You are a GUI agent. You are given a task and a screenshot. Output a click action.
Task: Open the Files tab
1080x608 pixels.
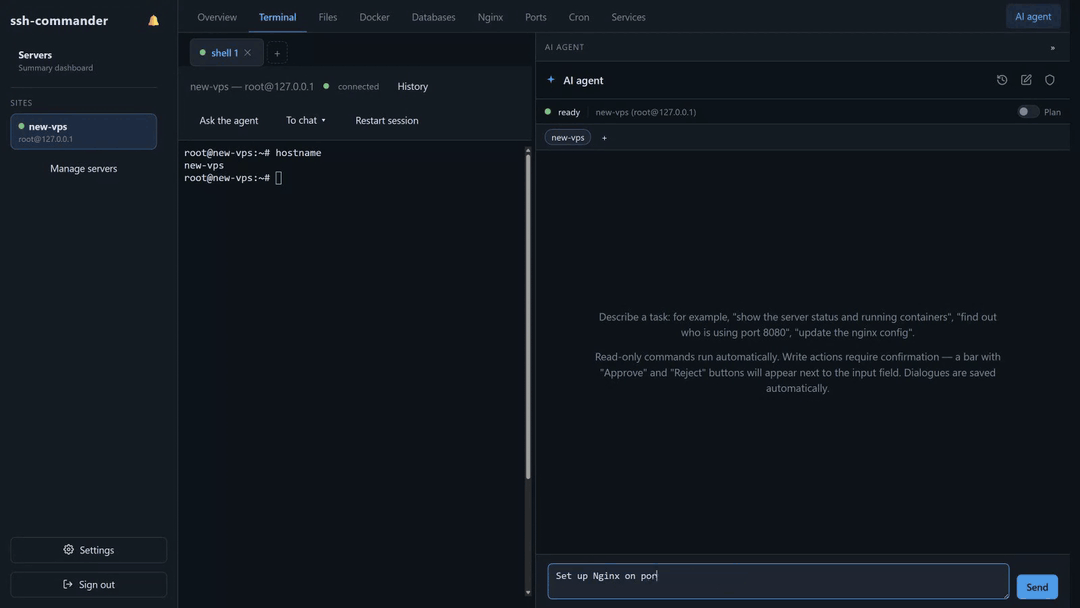[328, 17]
